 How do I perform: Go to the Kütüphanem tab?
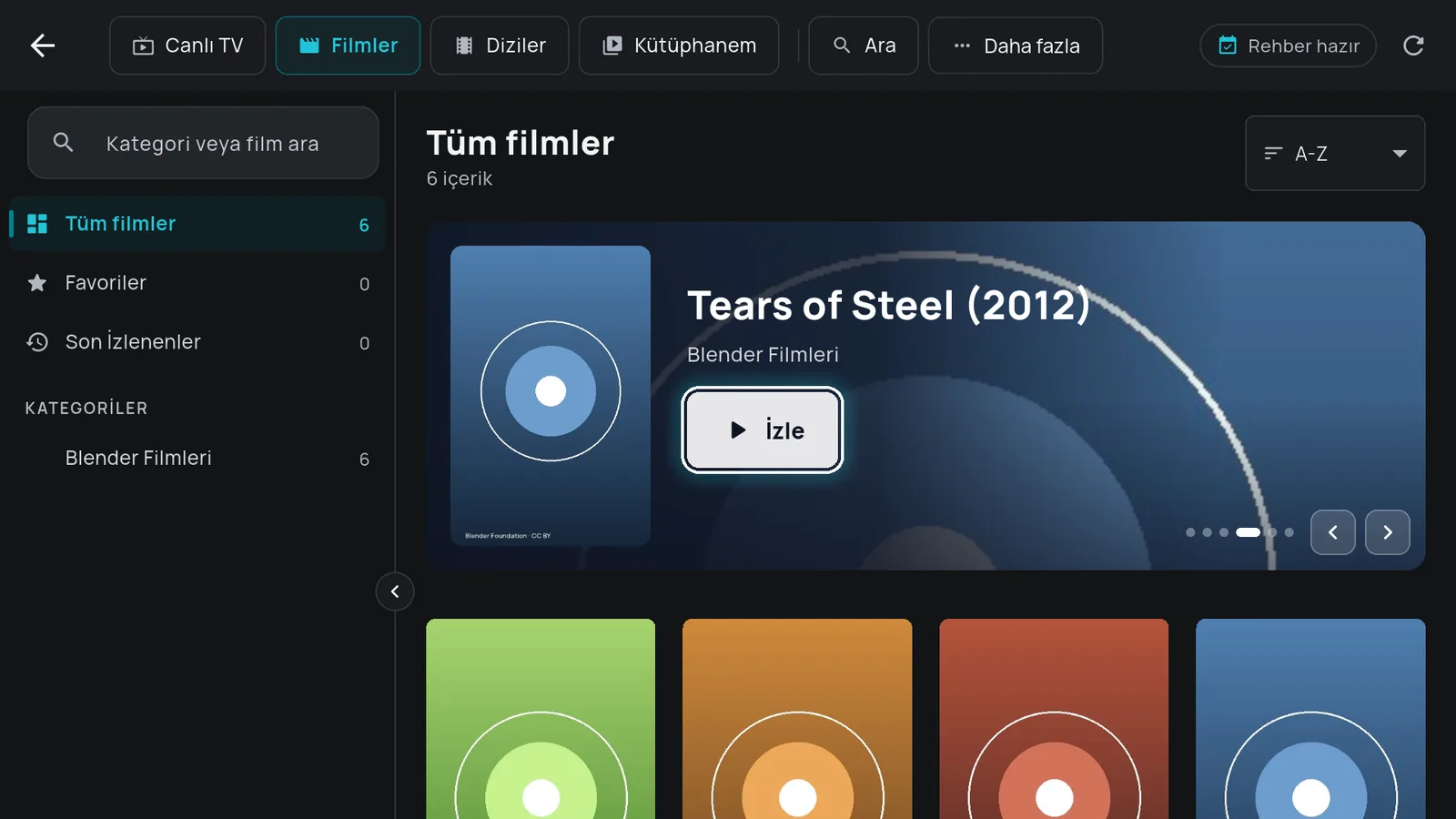coord(679,45)
